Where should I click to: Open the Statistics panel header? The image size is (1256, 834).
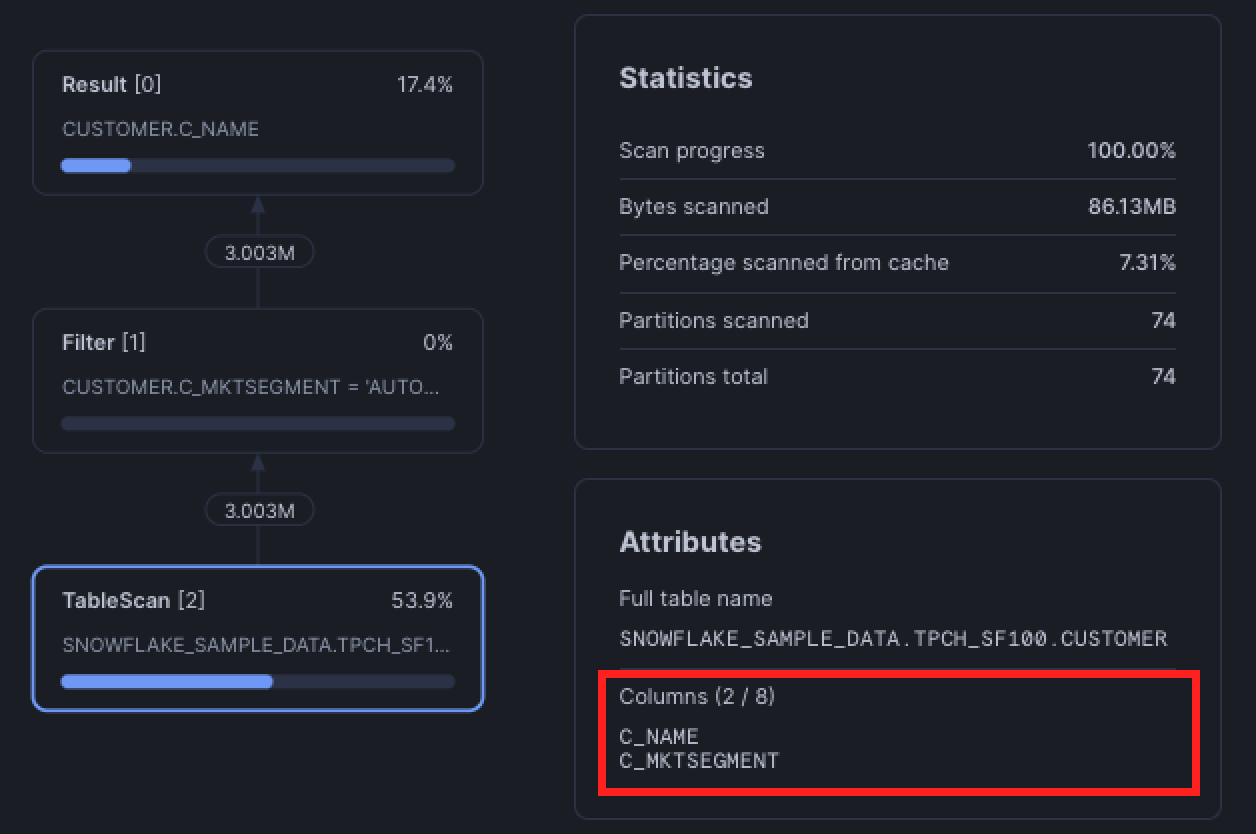click(x=686, y=78)
